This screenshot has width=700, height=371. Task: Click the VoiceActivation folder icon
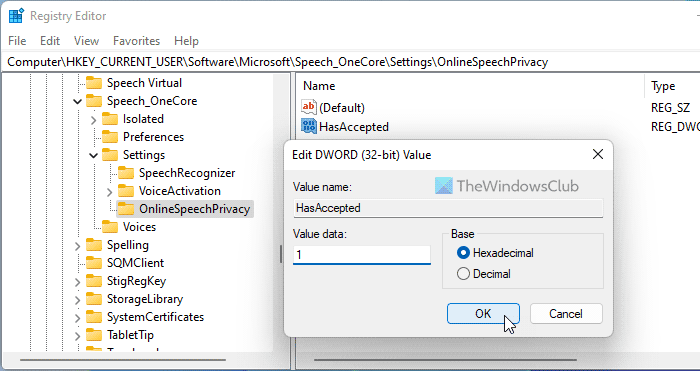click(x=126, y=191)
